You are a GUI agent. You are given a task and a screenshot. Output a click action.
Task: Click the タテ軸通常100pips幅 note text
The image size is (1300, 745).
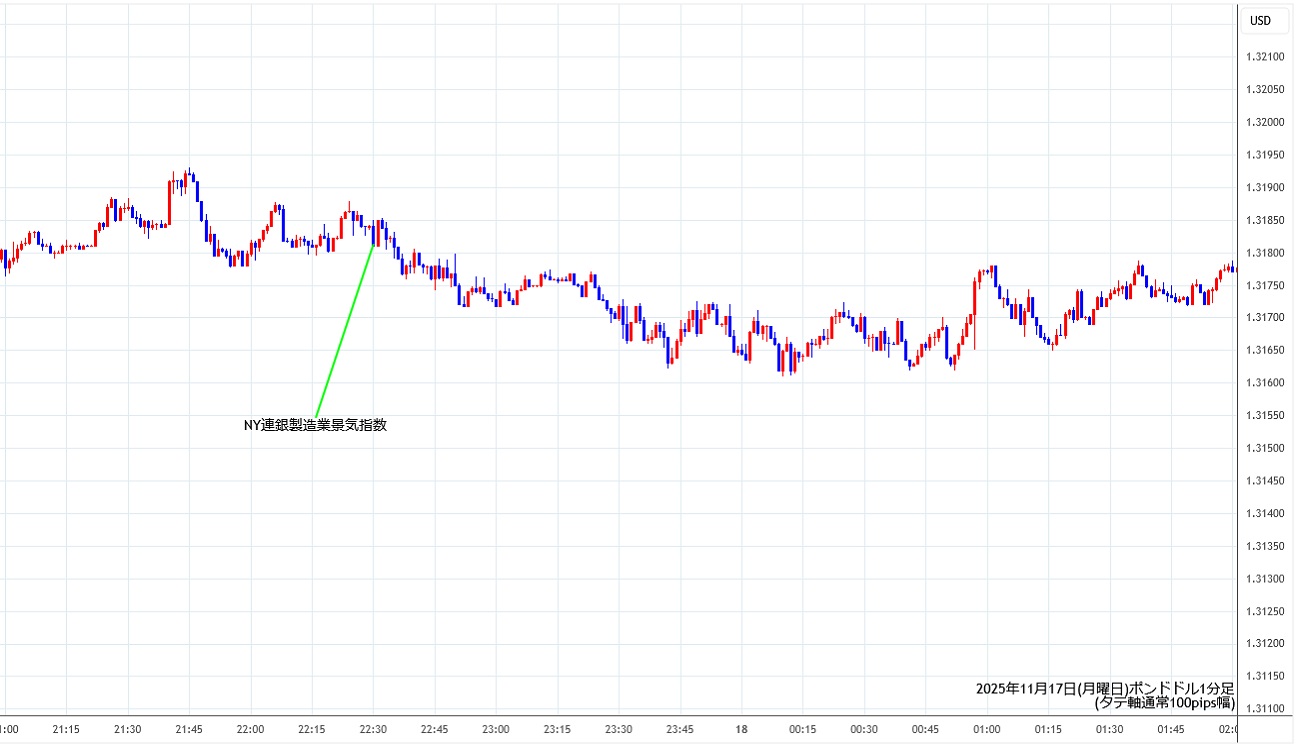point(1165,703)
